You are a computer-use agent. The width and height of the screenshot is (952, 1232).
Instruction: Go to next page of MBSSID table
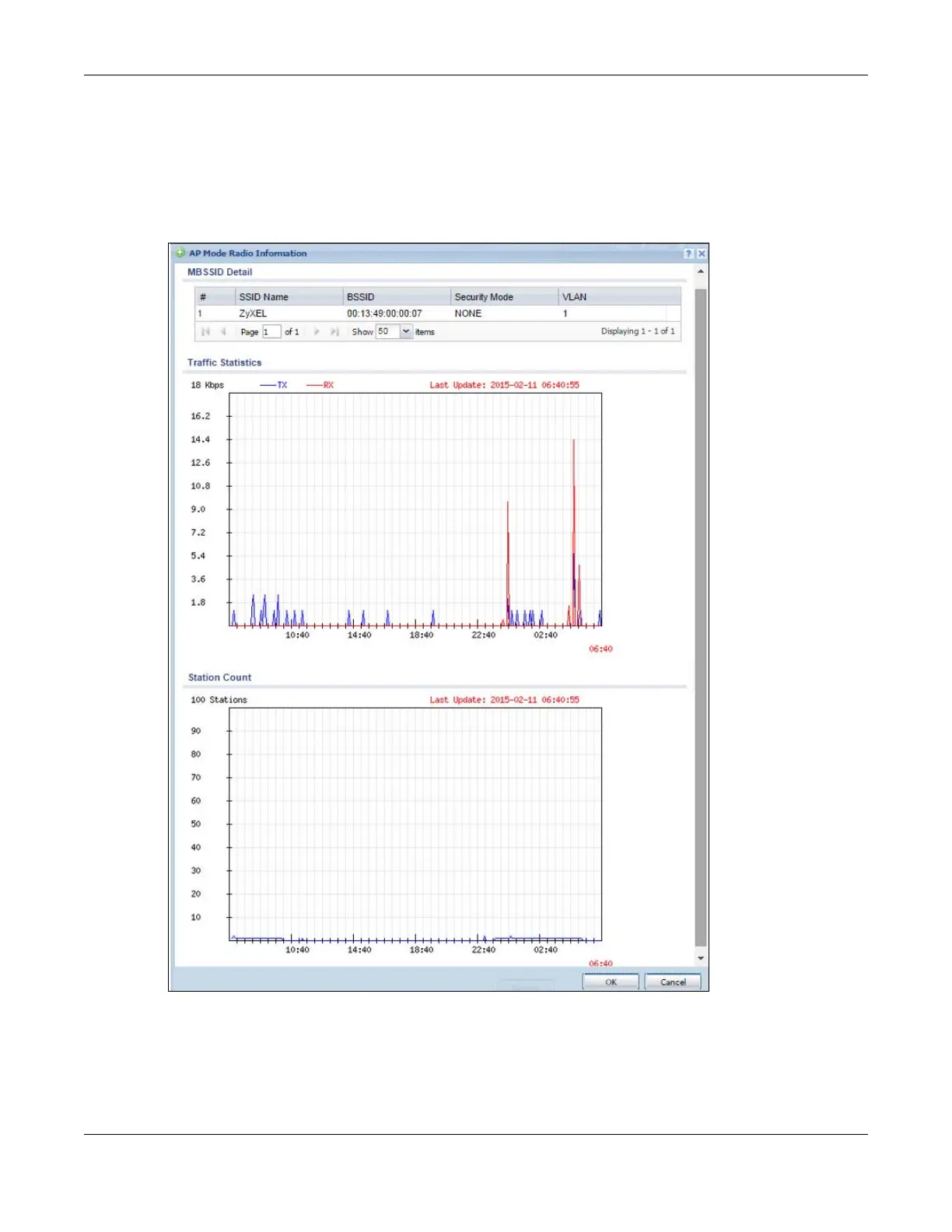pos(317,331)
